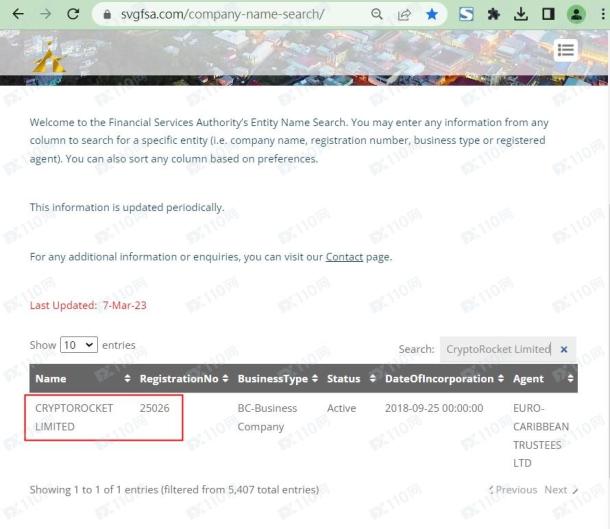Select the CRYPTOROCKET LIMITED name cell
The image size is (610, 529).
tap(74, 417)
